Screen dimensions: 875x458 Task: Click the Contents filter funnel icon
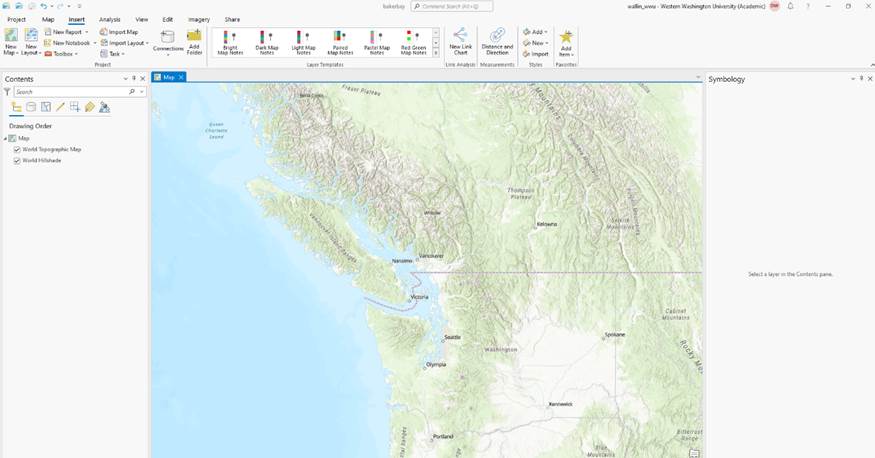coord(7,91)
